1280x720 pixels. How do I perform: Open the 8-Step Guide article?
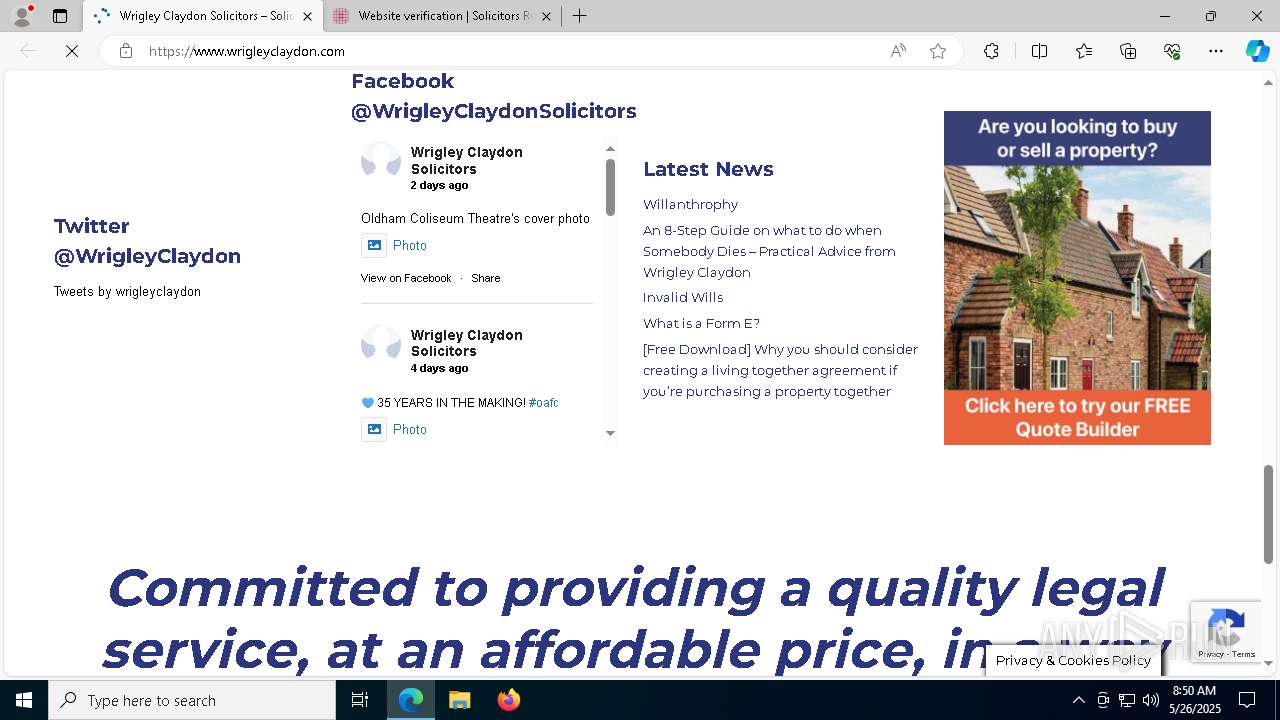tap(769, 251)
